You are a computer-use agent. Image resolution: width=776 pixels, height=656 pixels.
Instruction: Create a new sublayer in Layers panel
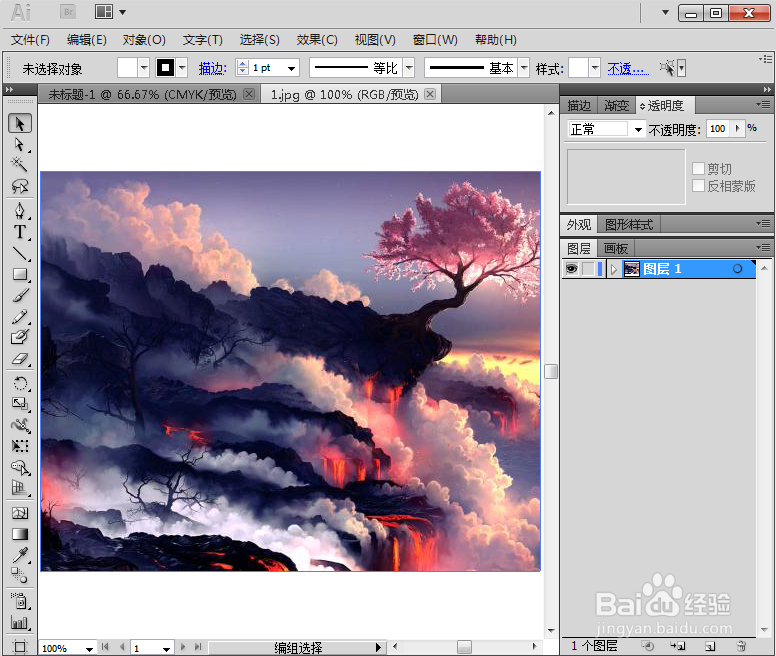(678, 646)
